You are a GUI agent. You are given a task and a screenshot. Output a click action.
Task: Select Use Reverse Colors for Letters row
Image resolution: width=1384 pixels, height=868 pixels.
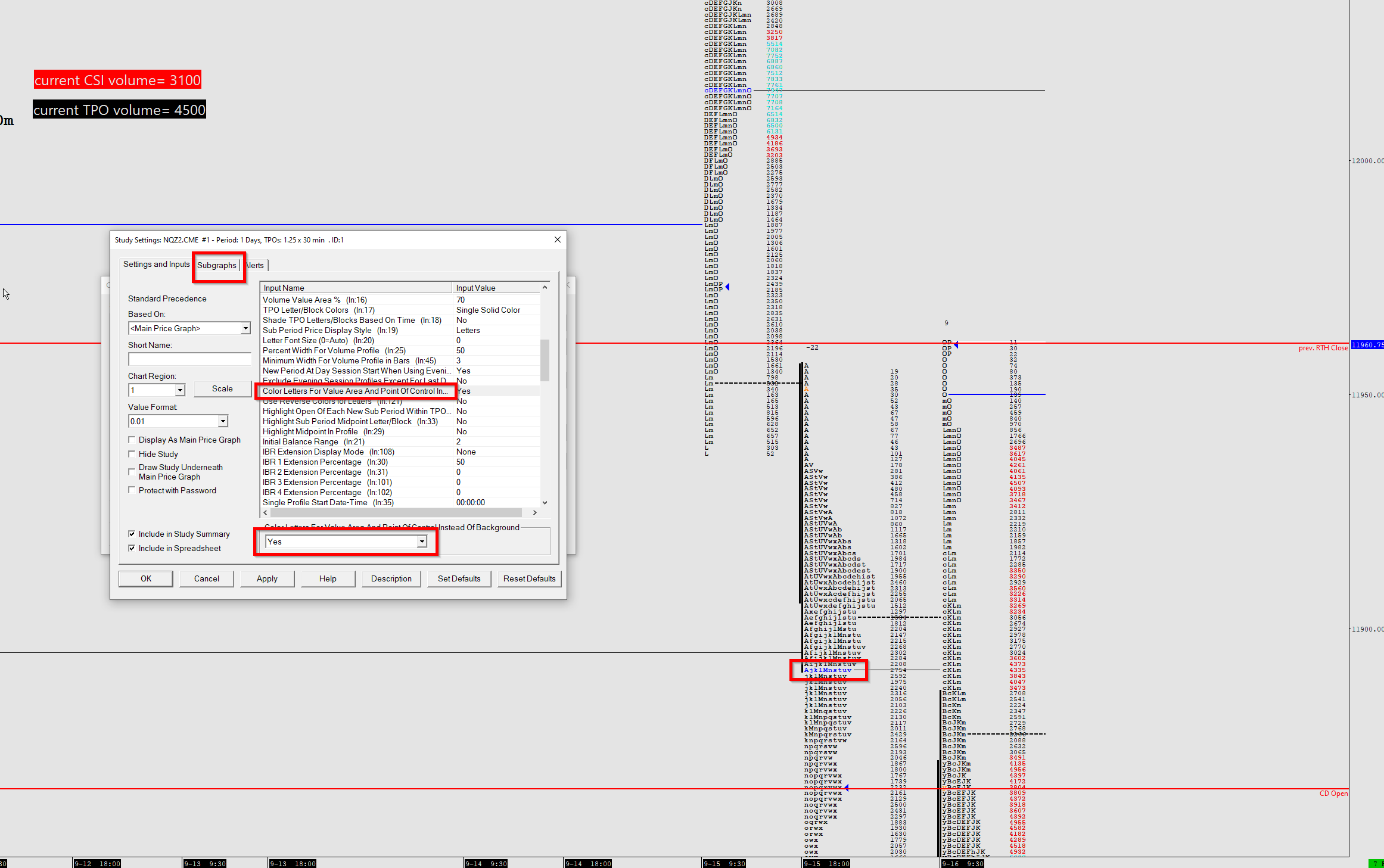click(400, 401)
